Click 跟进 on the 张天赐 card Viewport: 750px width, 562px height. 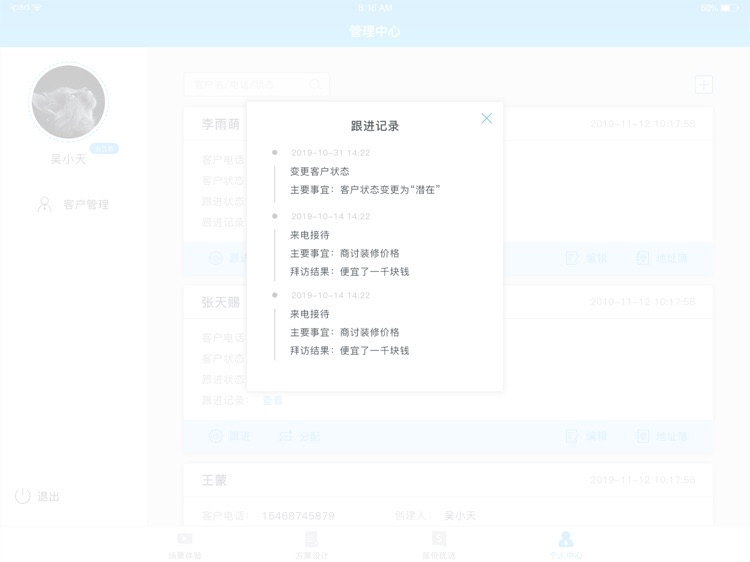pos(230,436)
